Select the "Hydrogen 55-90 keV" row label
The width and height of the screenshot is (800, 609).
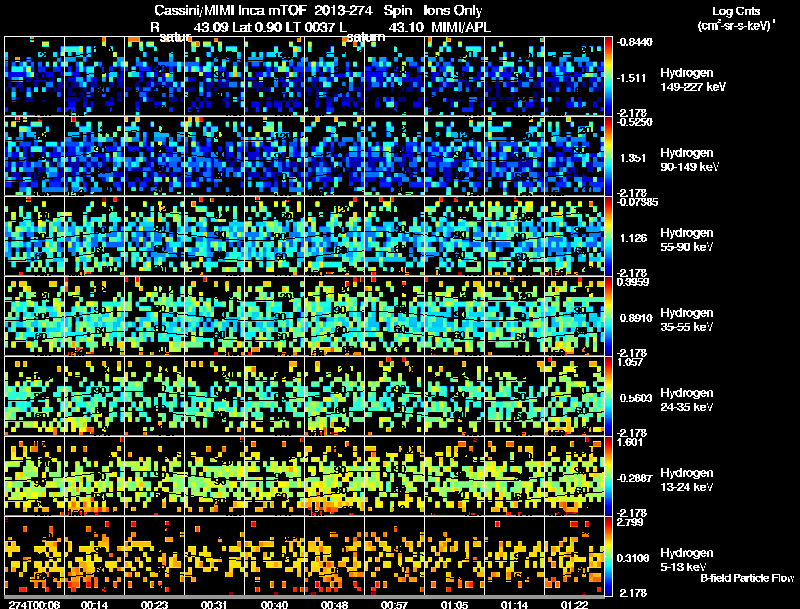pyautogui.click(x=687, y=240)
